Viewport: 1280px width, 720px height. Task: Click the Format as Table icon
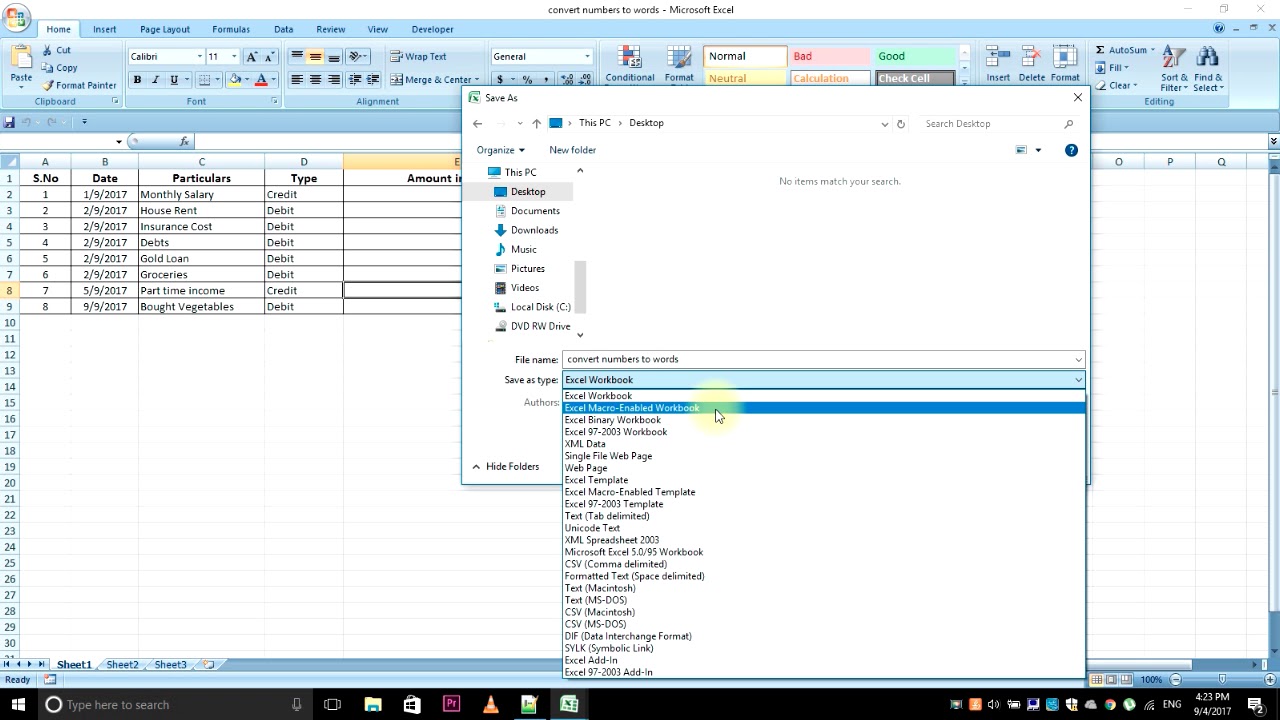[679, 58]
